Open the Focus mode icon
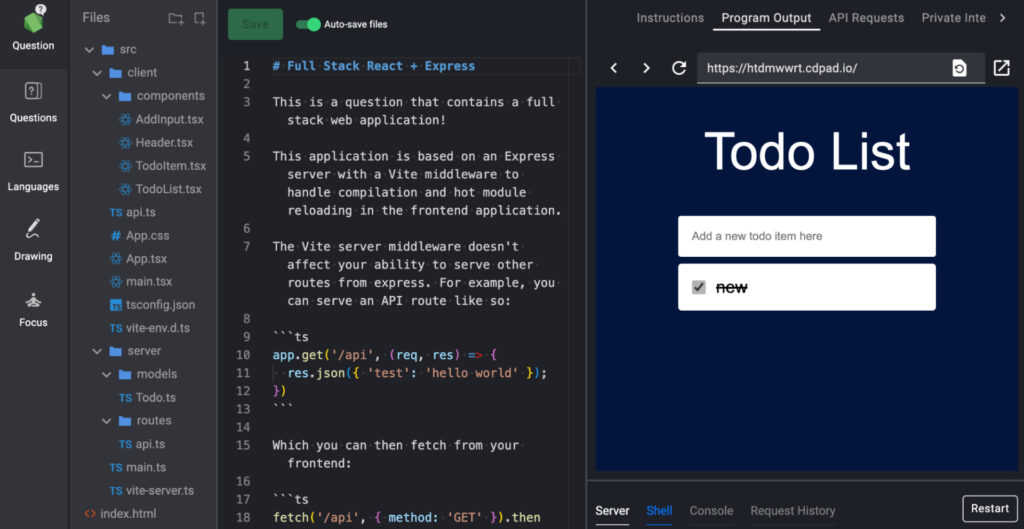 tap(33, 299)
